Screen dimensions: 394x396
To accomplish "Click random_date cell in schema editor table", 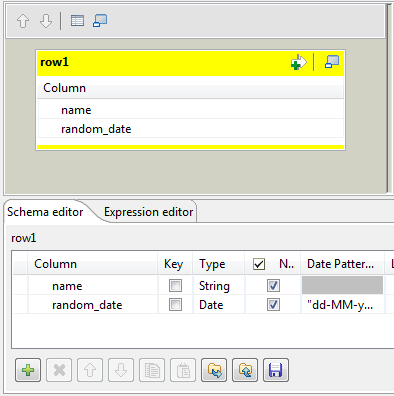I will click(93, 305).
